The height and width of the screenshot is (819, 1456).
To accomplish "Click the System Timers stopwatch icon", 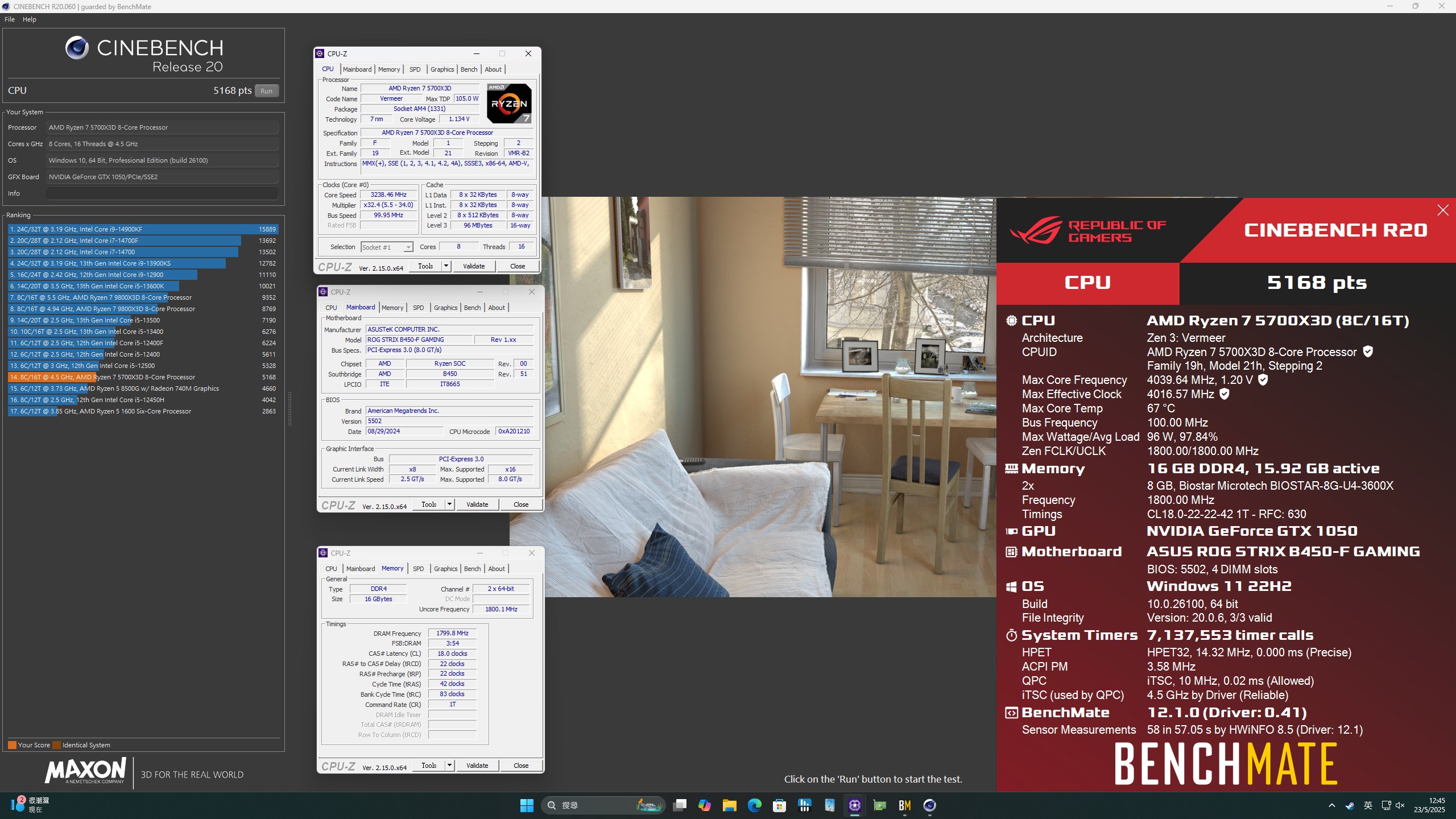I will pos(1011,635).
